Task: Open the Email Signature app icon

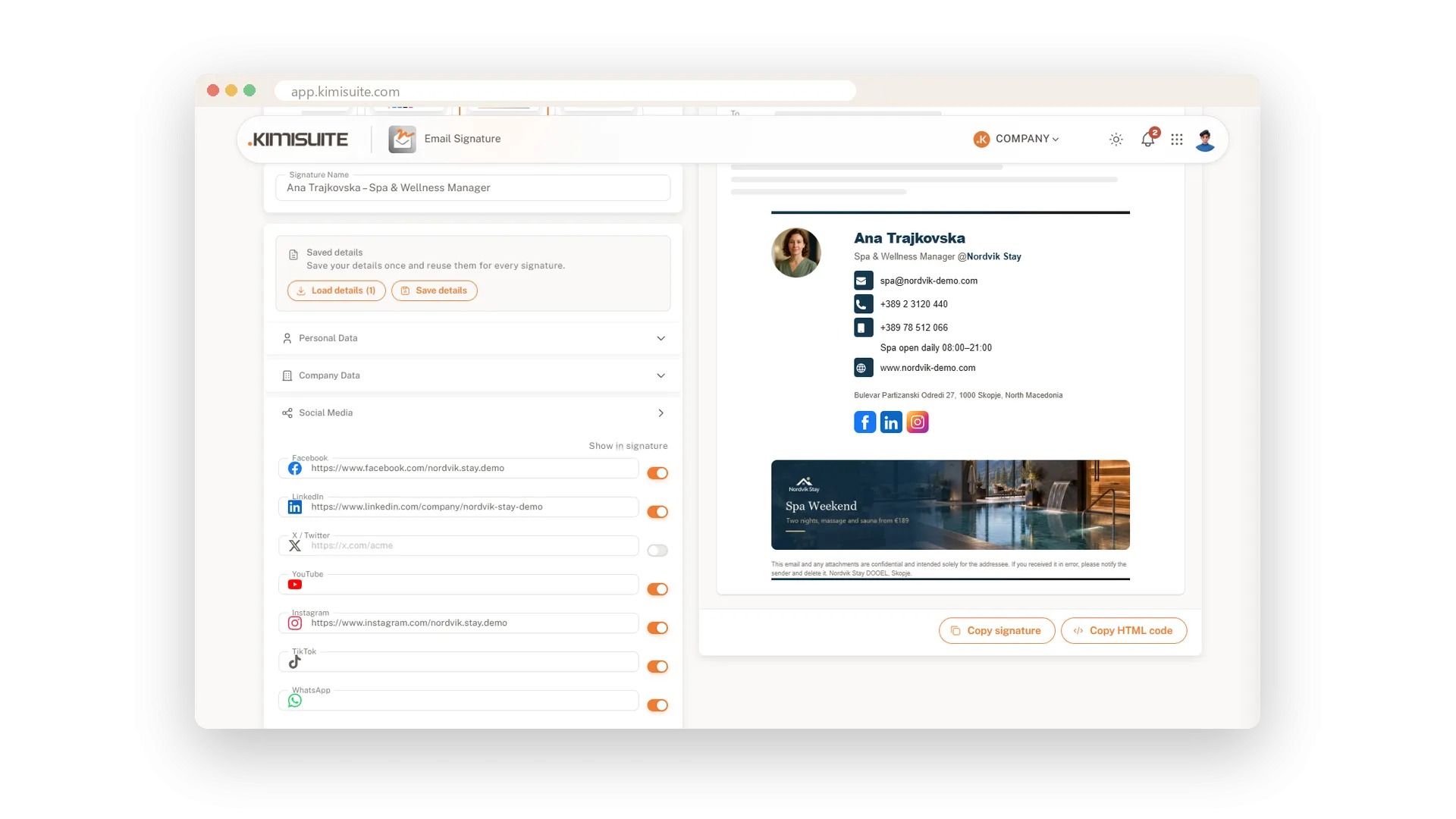Action: coord(402,139)
